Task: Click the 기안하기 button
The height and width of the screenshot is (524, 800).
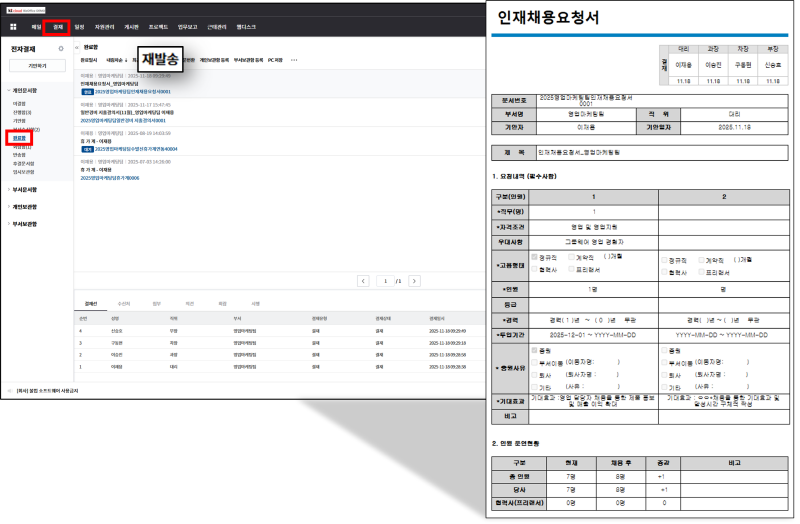Action: [x=37, y=65]
